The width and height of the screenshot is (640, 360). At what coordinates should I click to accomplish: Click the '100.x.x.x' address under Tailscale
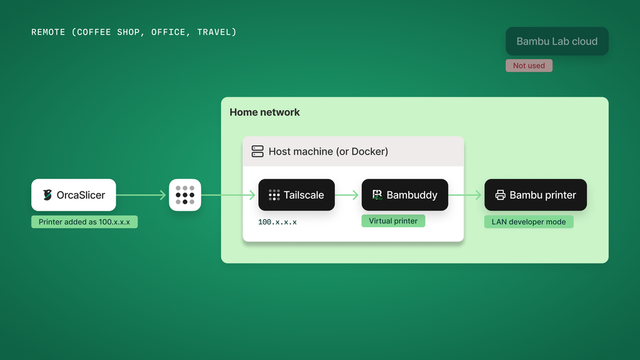click(278, 222)
